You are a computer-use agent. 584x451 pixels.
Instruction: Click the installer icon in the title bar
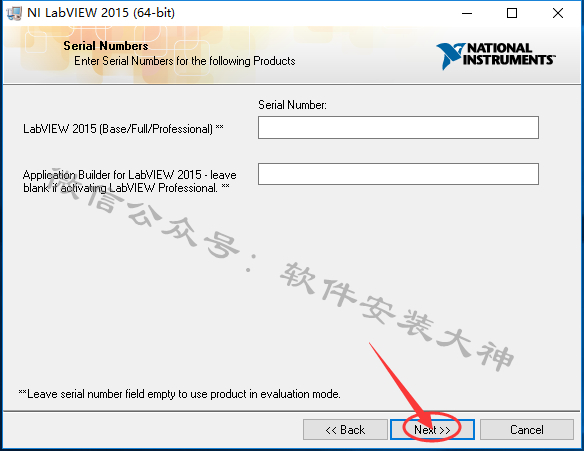point(14,13)
